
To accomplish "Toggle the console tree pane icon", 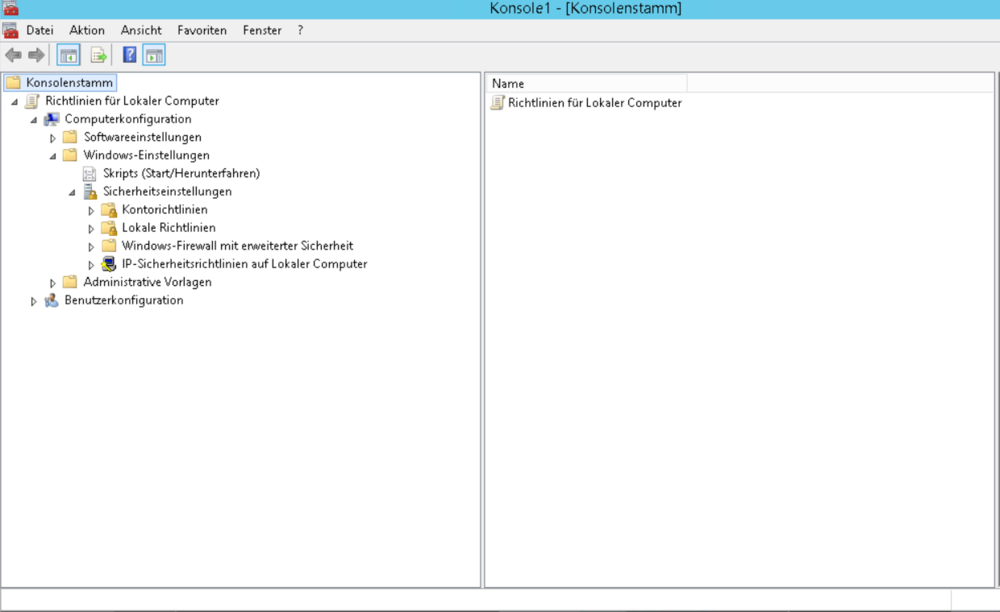I will click(68, 55).
